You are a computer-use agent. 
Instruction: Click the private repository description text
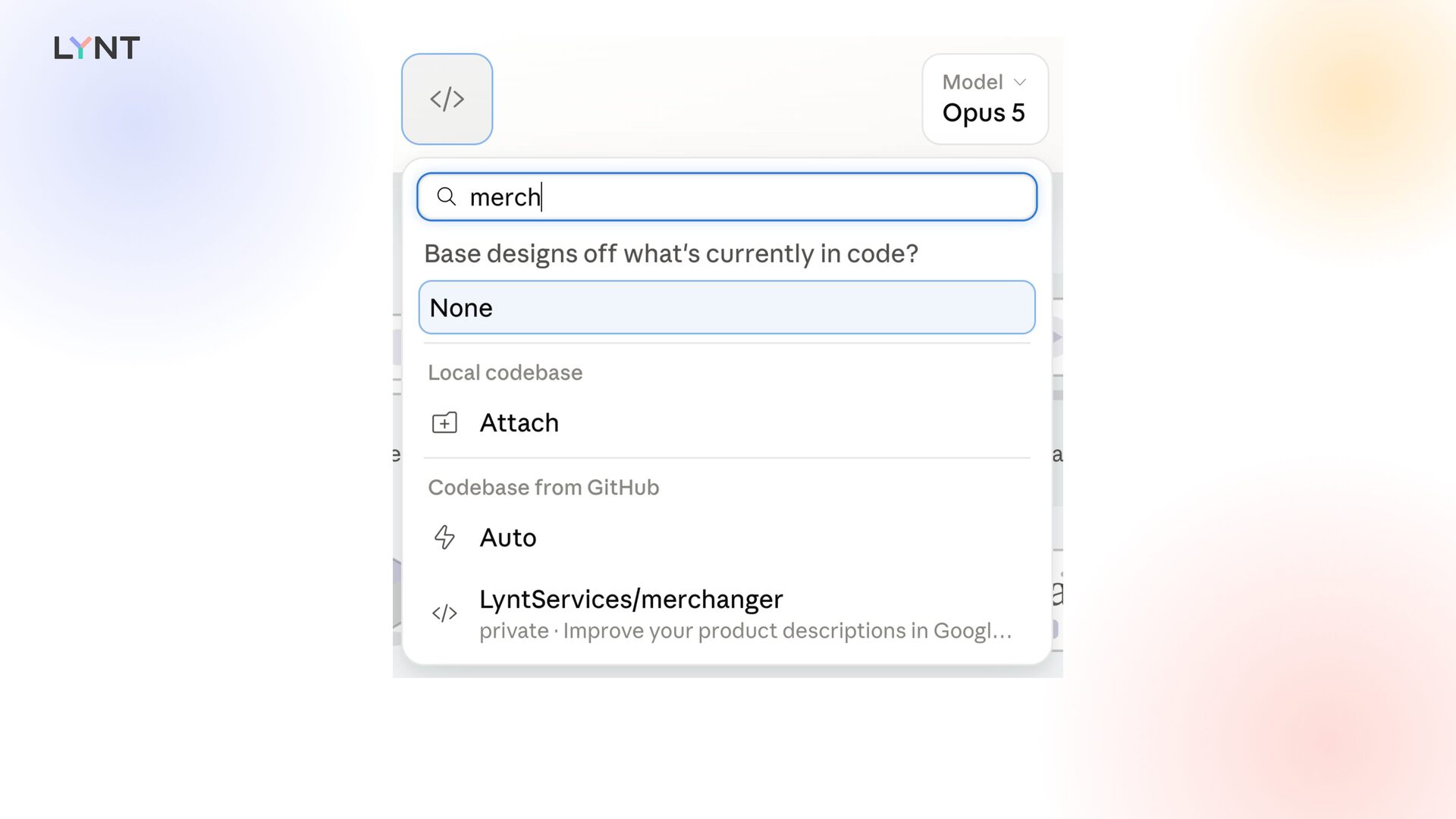(745, 631)
